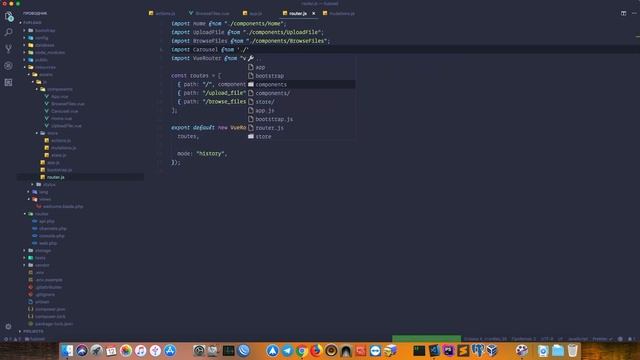Pick the highlighted 'components' folder suggestion
The width and height of the screenshot is (640, 360).
click(301, 84)
